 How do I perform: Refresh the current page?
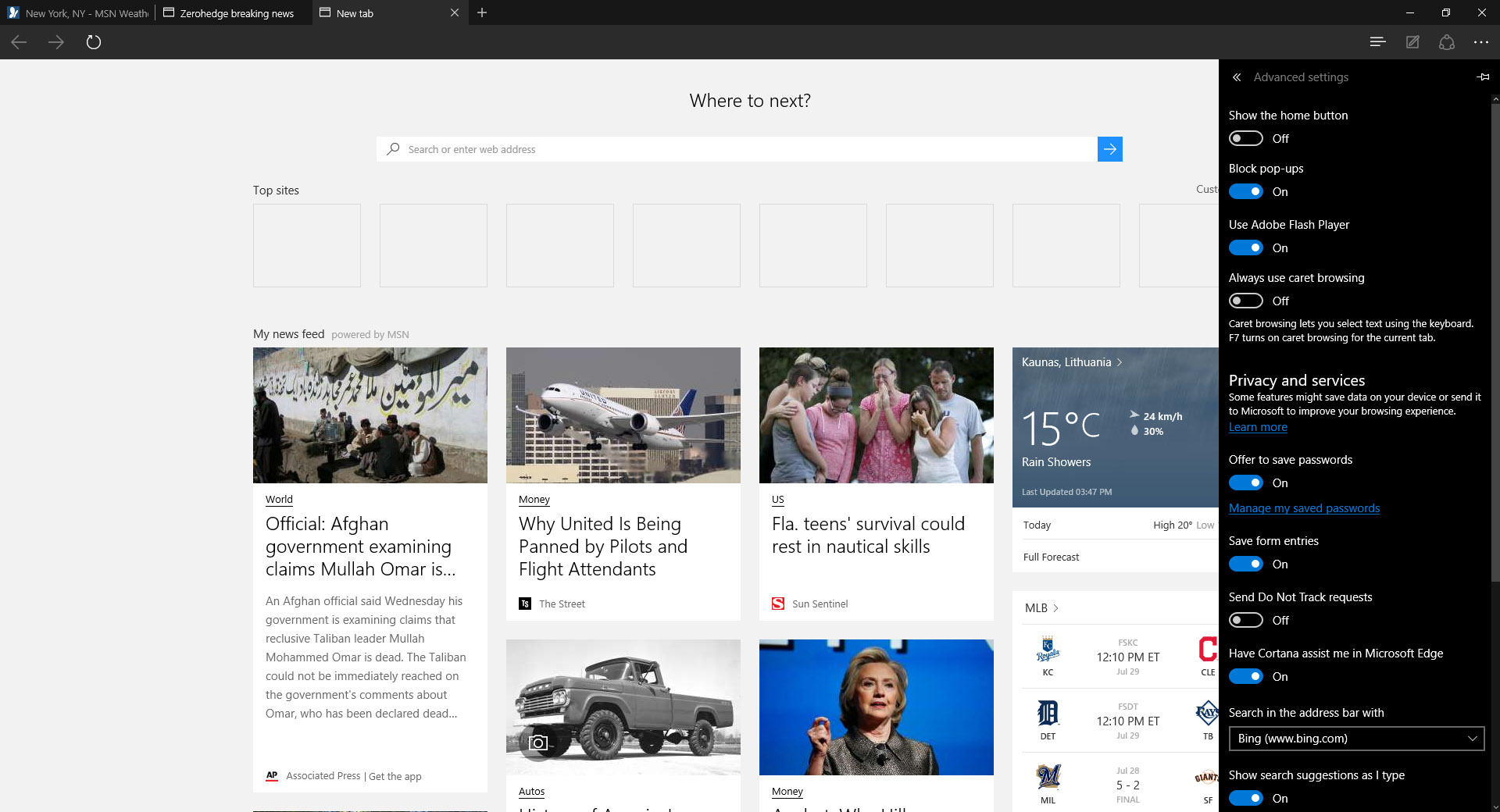pos(94,42)
